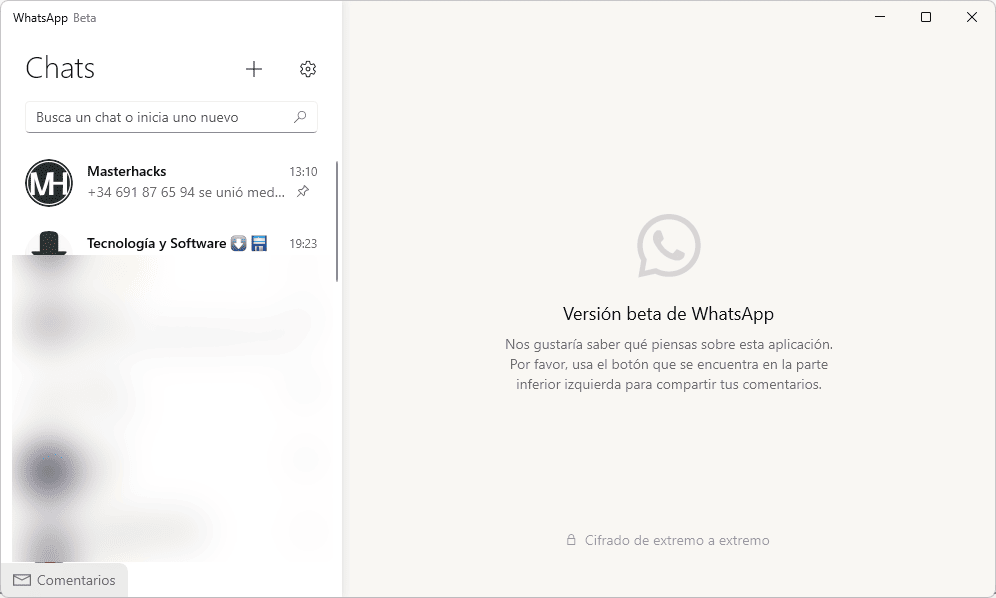
Task: Minimize the WhatsApp window
Action: pyautogui.click(x=880, y=17)
